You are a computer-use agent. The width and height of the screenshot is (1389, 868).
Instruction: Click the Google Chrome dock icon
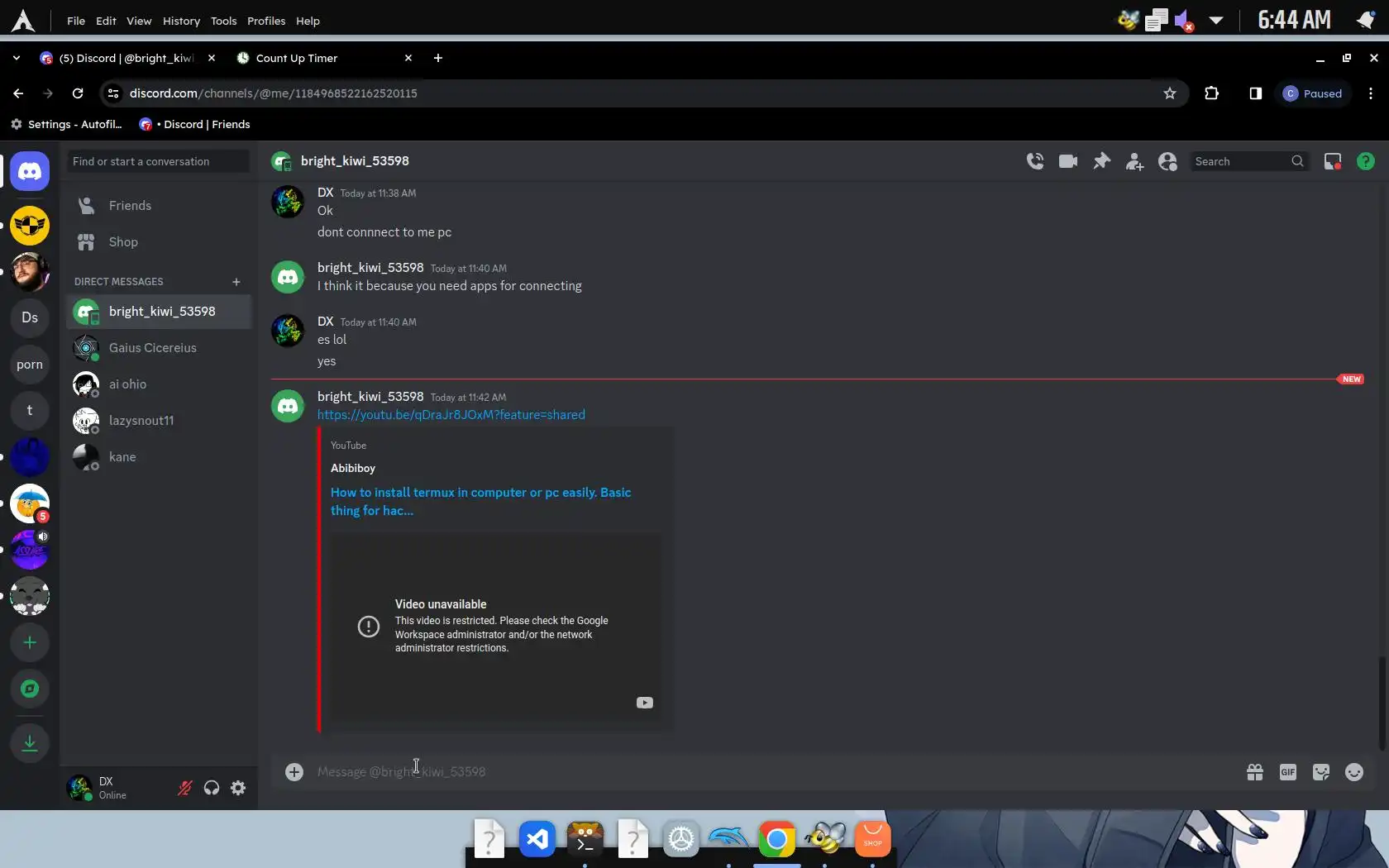[776, 840]
